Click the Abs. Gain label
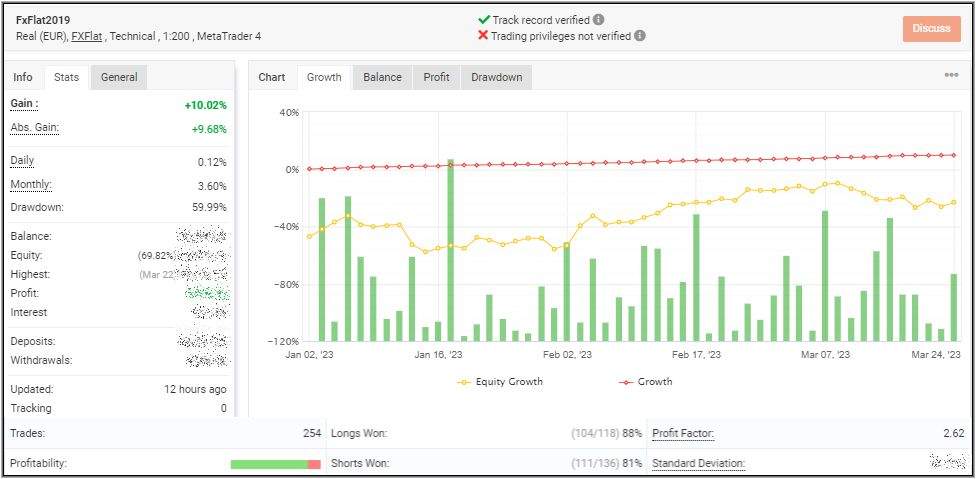The image size is (976, 479). click(34, 128)
